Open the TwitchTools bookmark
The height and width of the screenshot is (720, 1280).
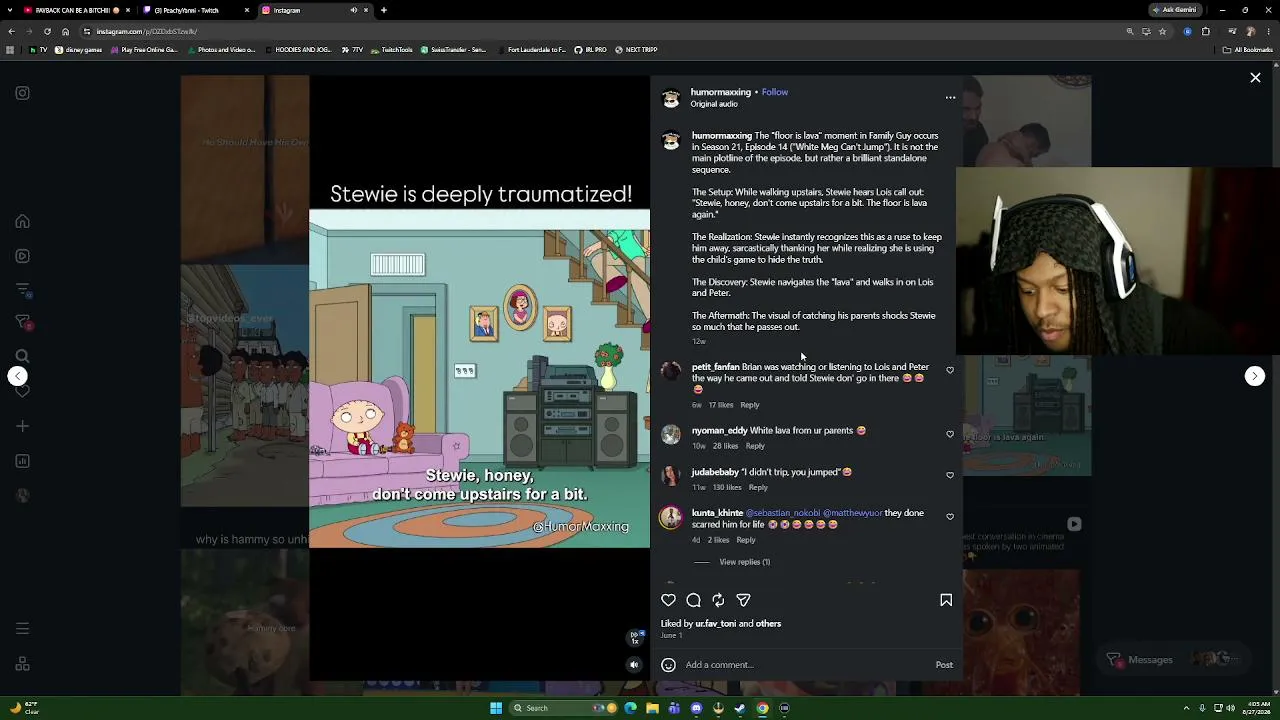pos(392,50)
